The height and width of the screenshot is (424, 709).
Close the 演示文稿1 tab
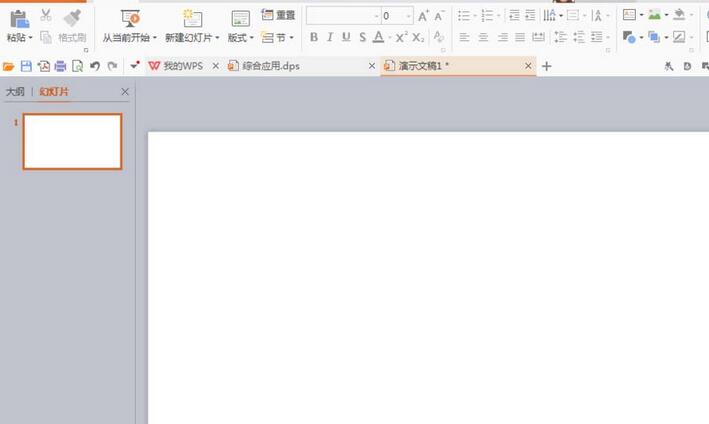[528, 66]
